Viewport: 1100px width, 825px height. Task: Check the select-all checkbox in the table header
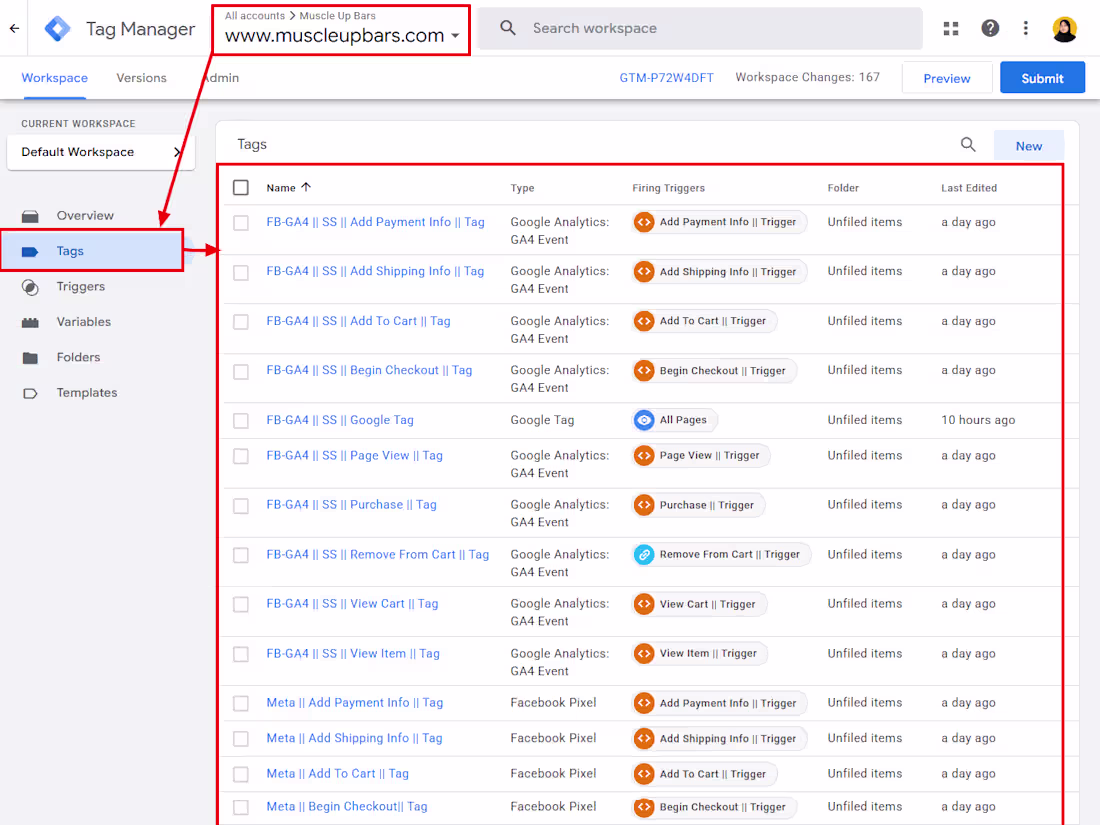tap(240, 187)
